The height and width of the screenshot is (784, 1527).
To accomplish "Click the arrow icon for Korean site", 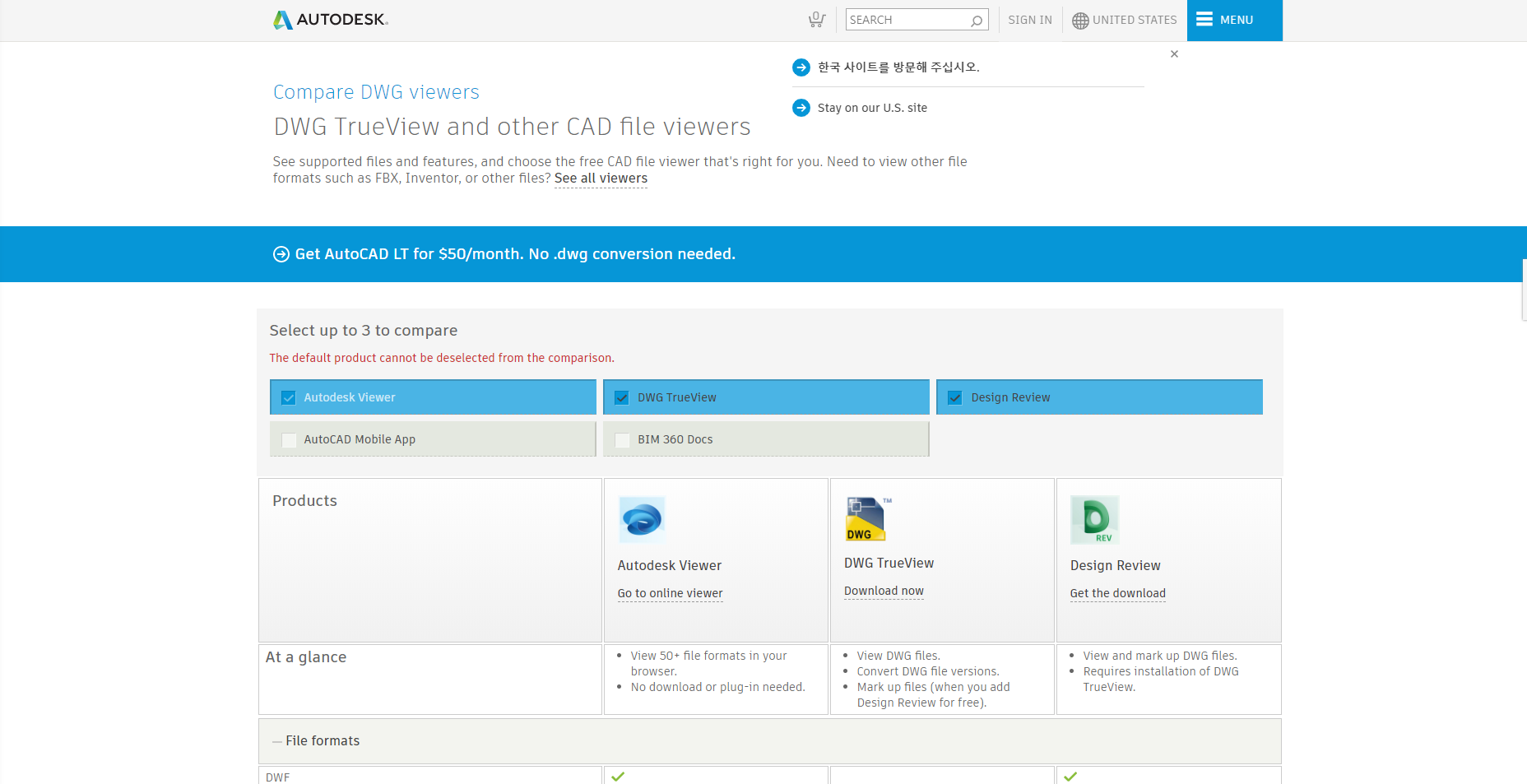I will coord(801,67).
